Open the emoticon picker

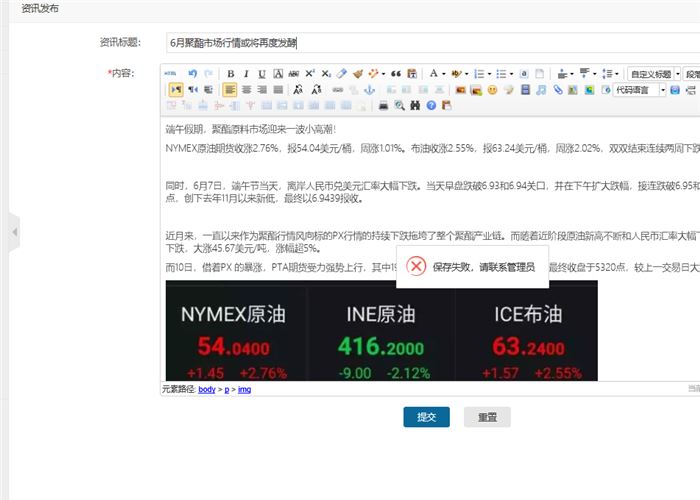[492, 90]
